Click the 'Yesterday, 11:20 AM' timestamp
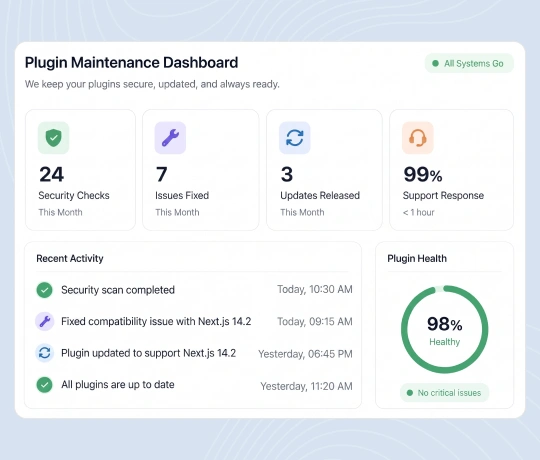540x460 pixels. (307, 386)
